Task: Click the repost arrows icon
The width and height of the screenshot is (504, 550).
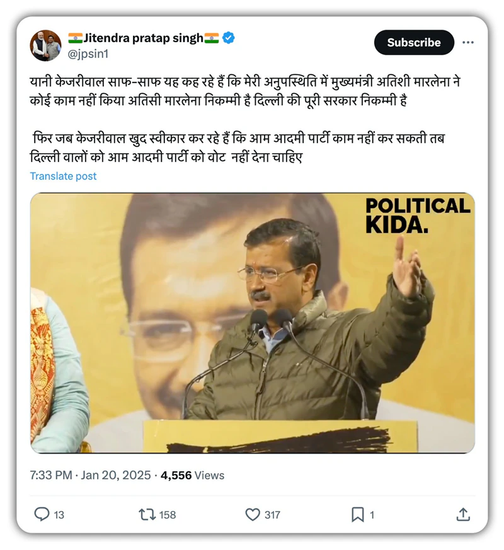Action: pos(147,515)
